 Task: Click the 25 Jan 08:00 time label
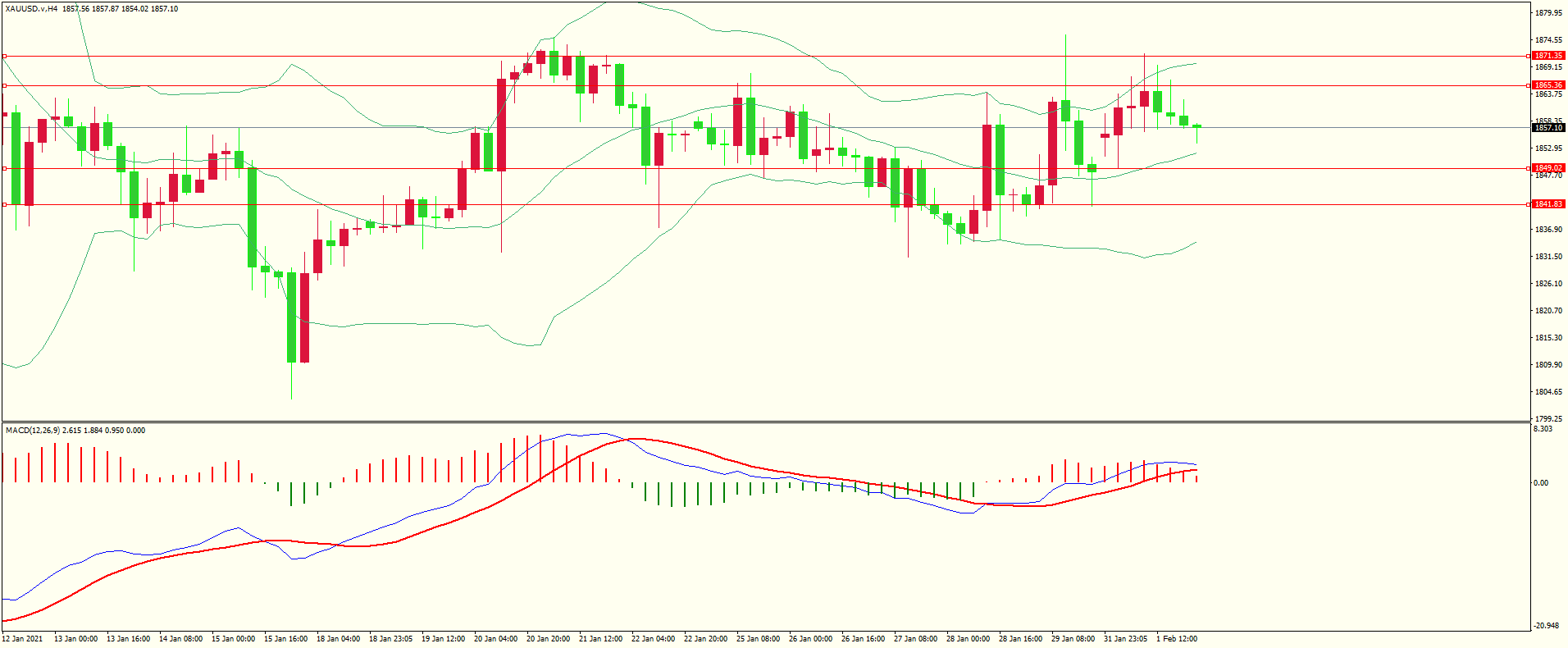758,639
